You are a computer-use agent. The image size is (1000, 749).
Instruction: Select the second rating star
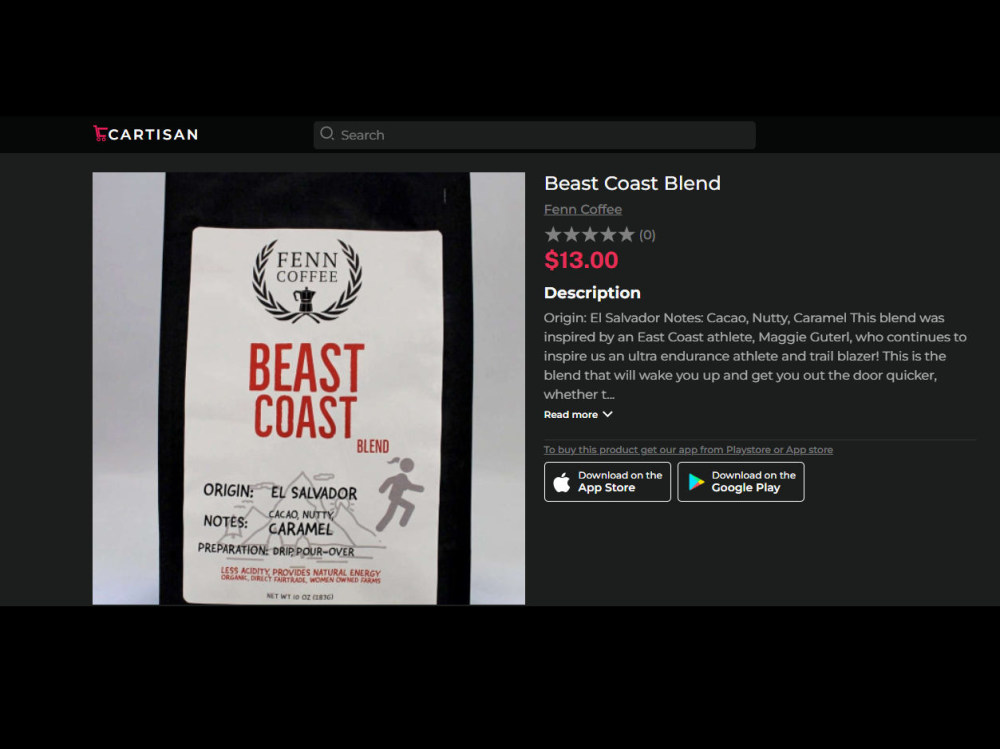point(571,235)
